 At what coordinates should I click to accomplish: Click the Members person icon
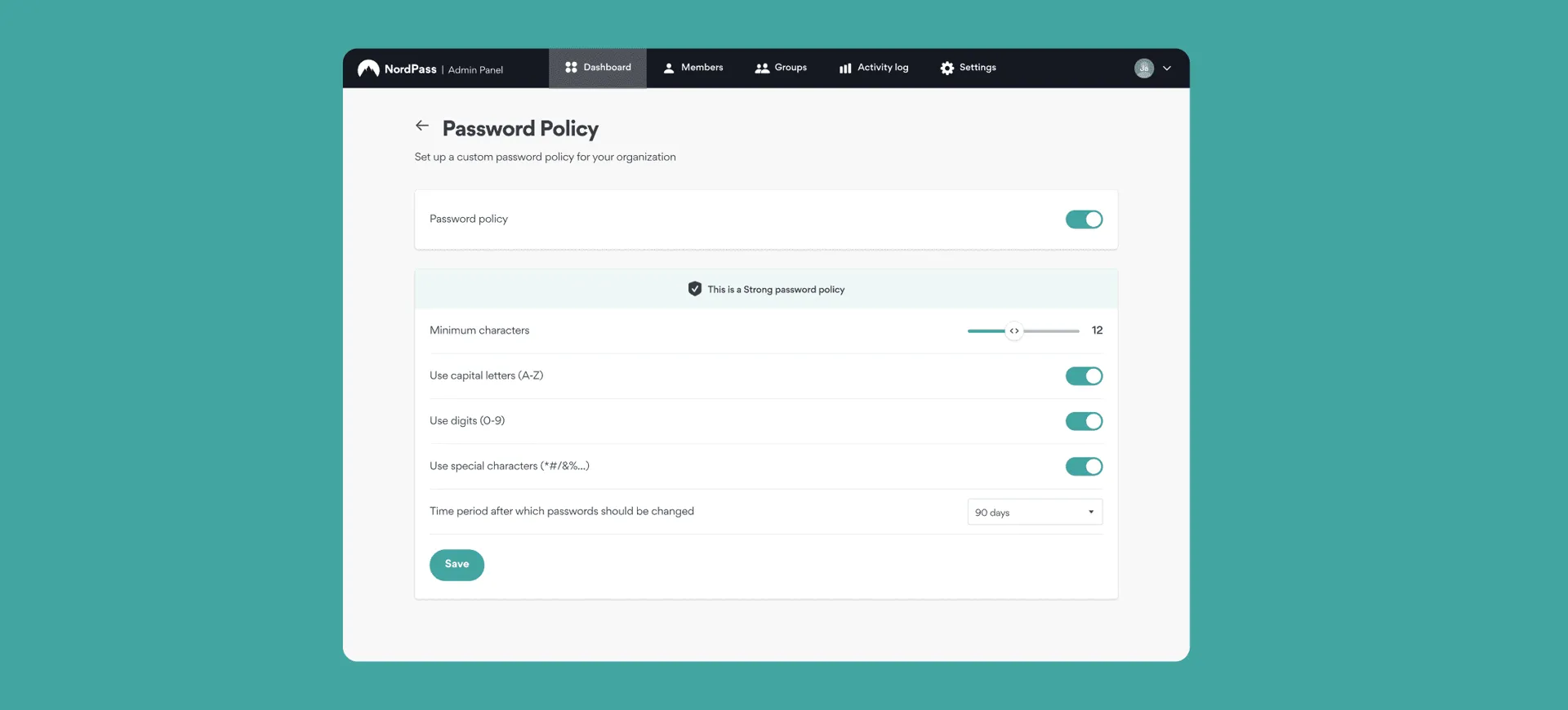tap(669, 69)
